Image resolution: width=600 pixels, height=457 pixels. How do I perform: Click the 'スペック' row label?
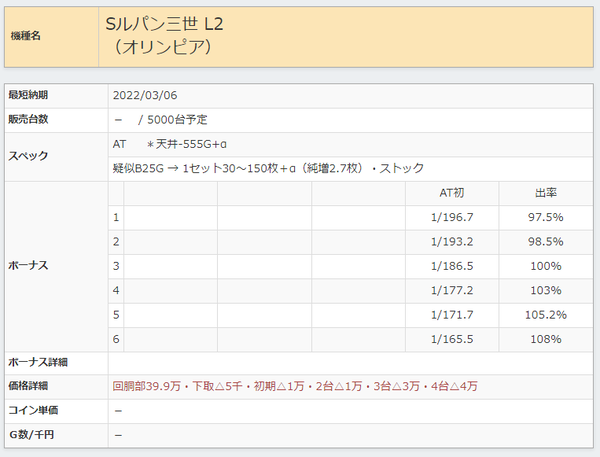pyautogui.click(x=28, y=156)
